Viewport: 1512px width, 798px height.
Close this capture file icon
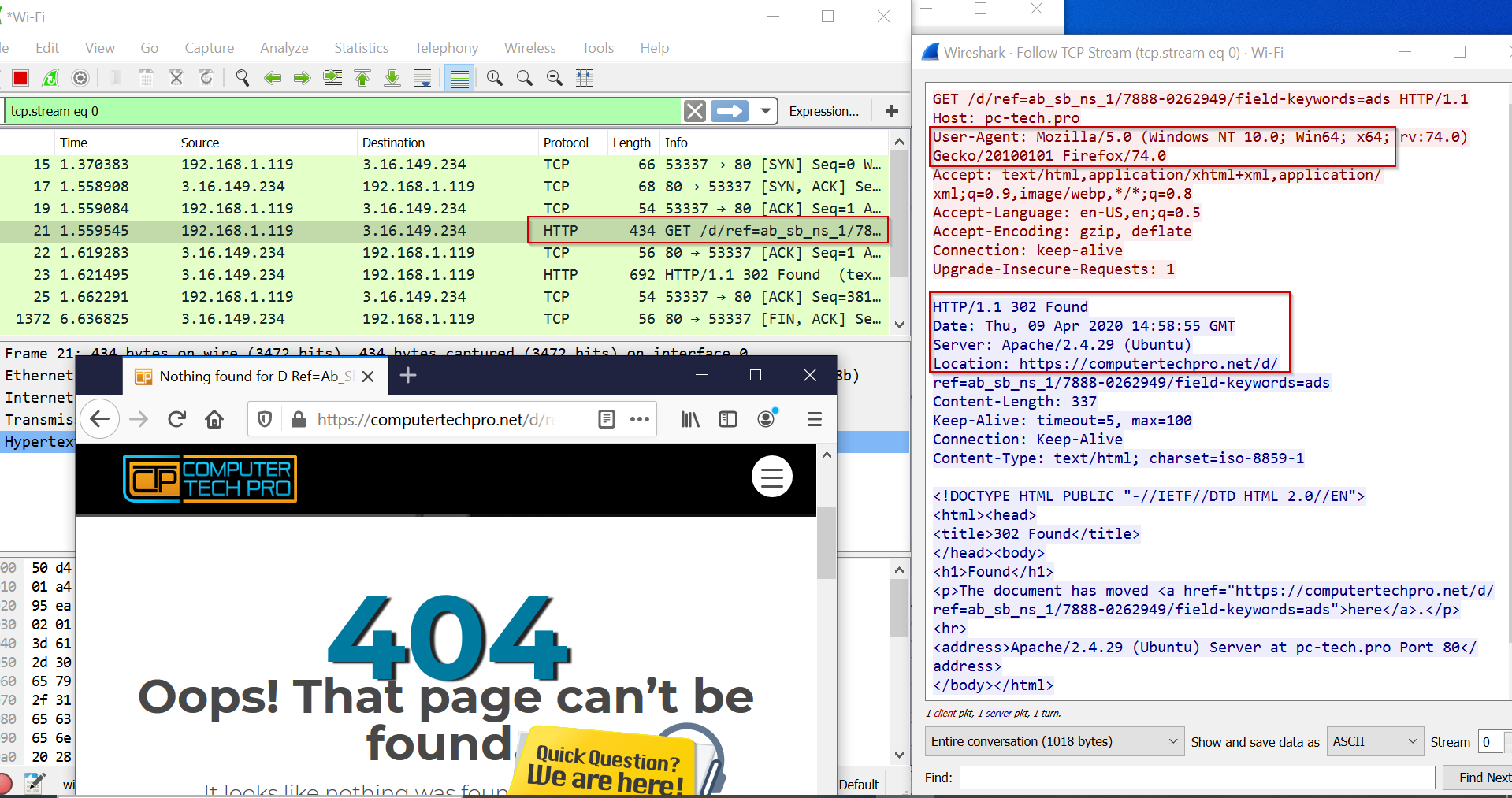[x=176, y=78]
